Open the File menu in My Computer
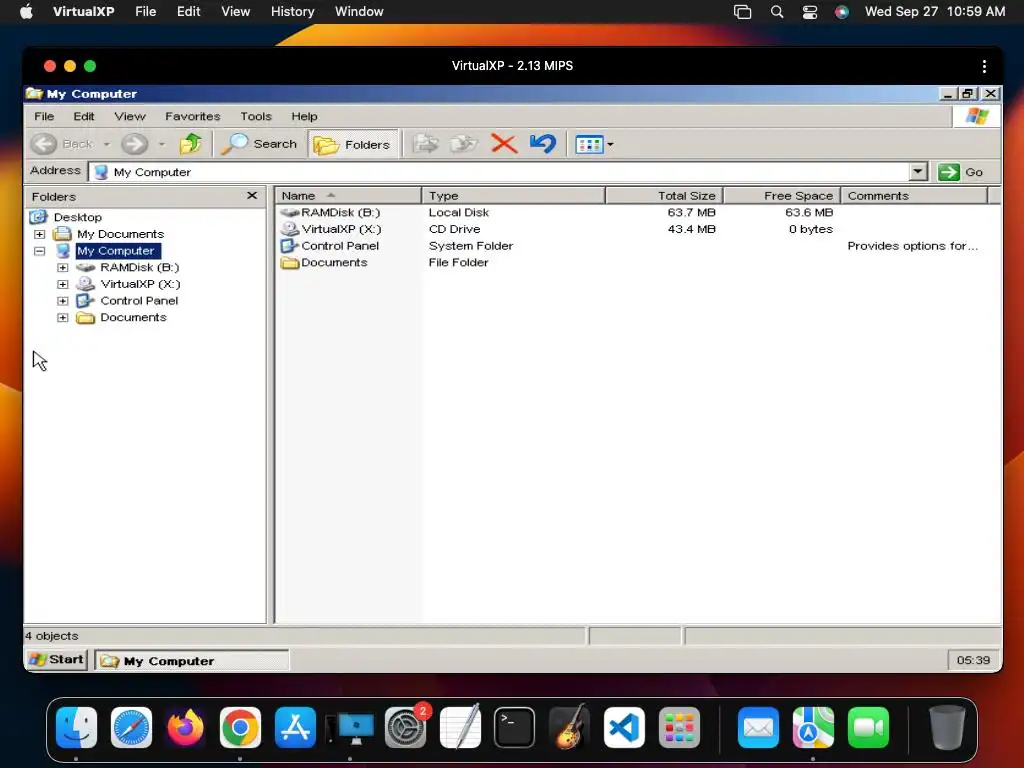Screen dimensions: 1024x768 point(44,116)
